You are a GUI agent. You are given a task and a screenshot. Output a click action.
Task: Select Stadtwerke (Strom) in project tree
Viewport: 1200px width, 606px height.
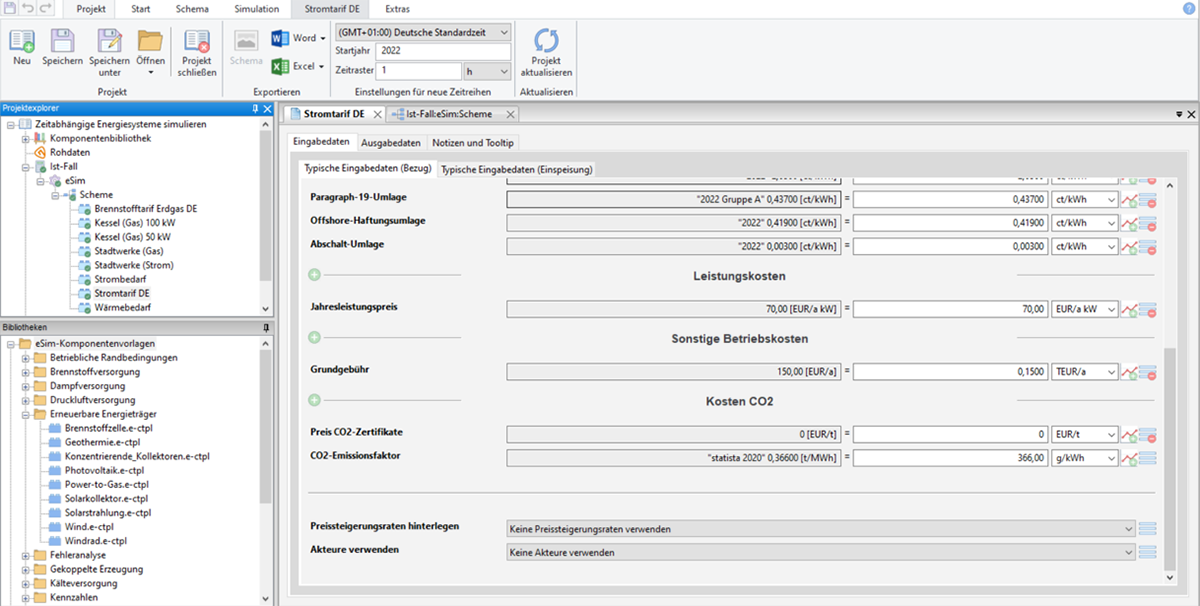click(135, 265)
